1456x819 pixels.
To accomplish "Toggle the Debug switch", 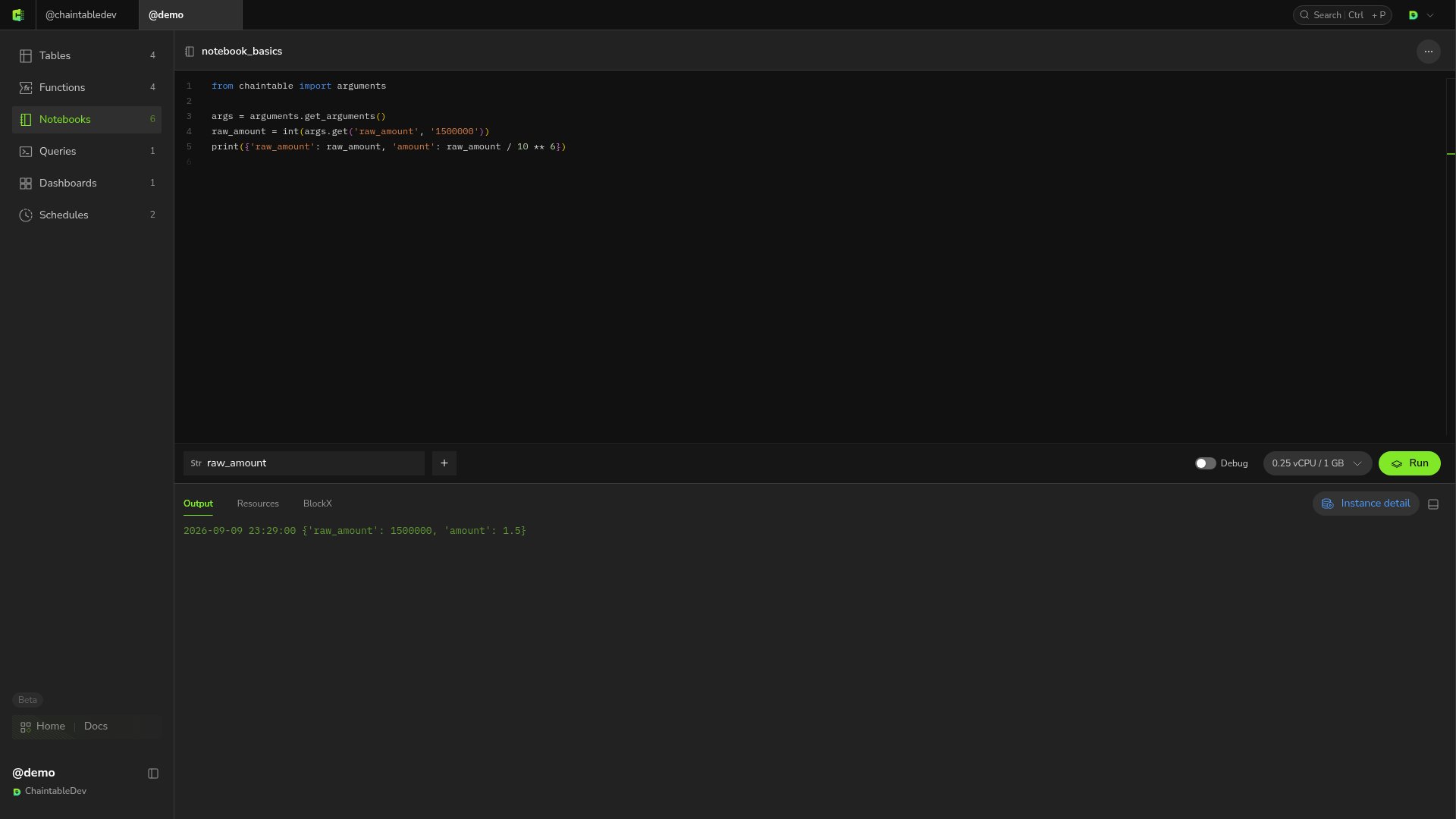I will (1205, 463).
